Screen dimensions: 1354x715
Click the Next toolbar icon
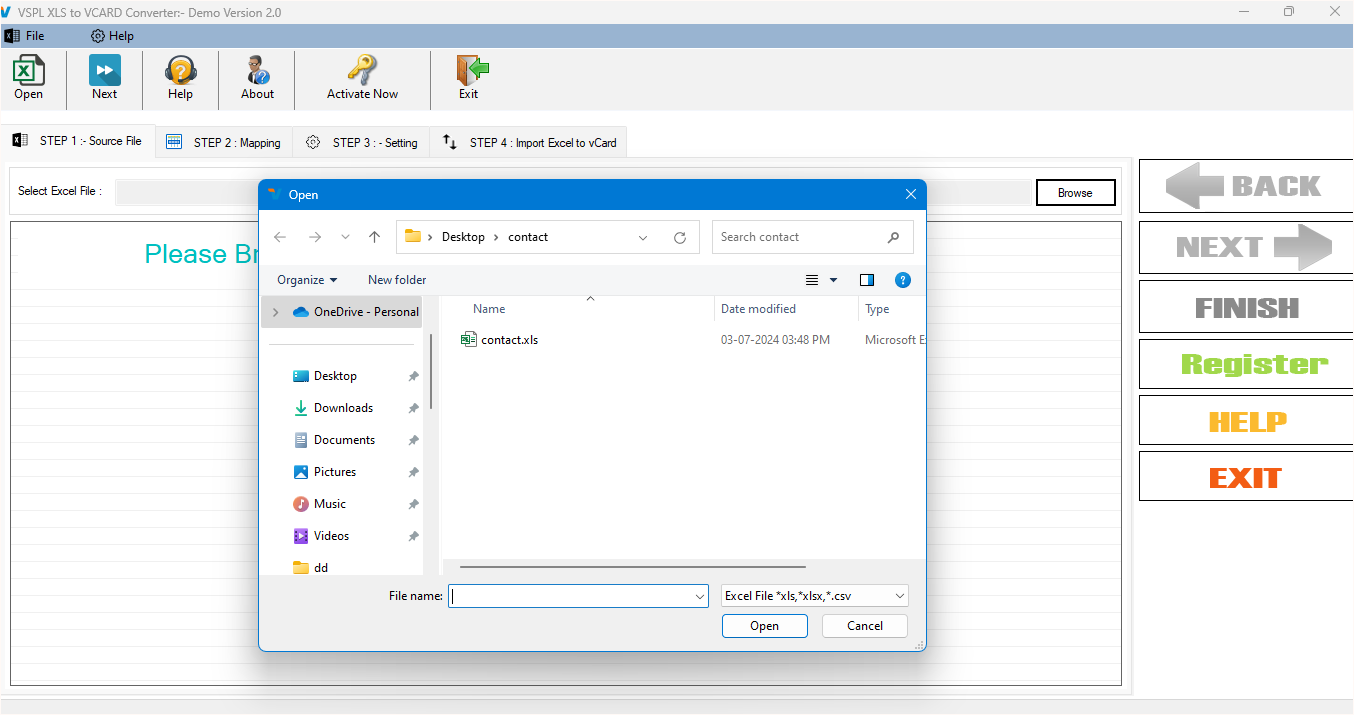click(x=104, y=71)
